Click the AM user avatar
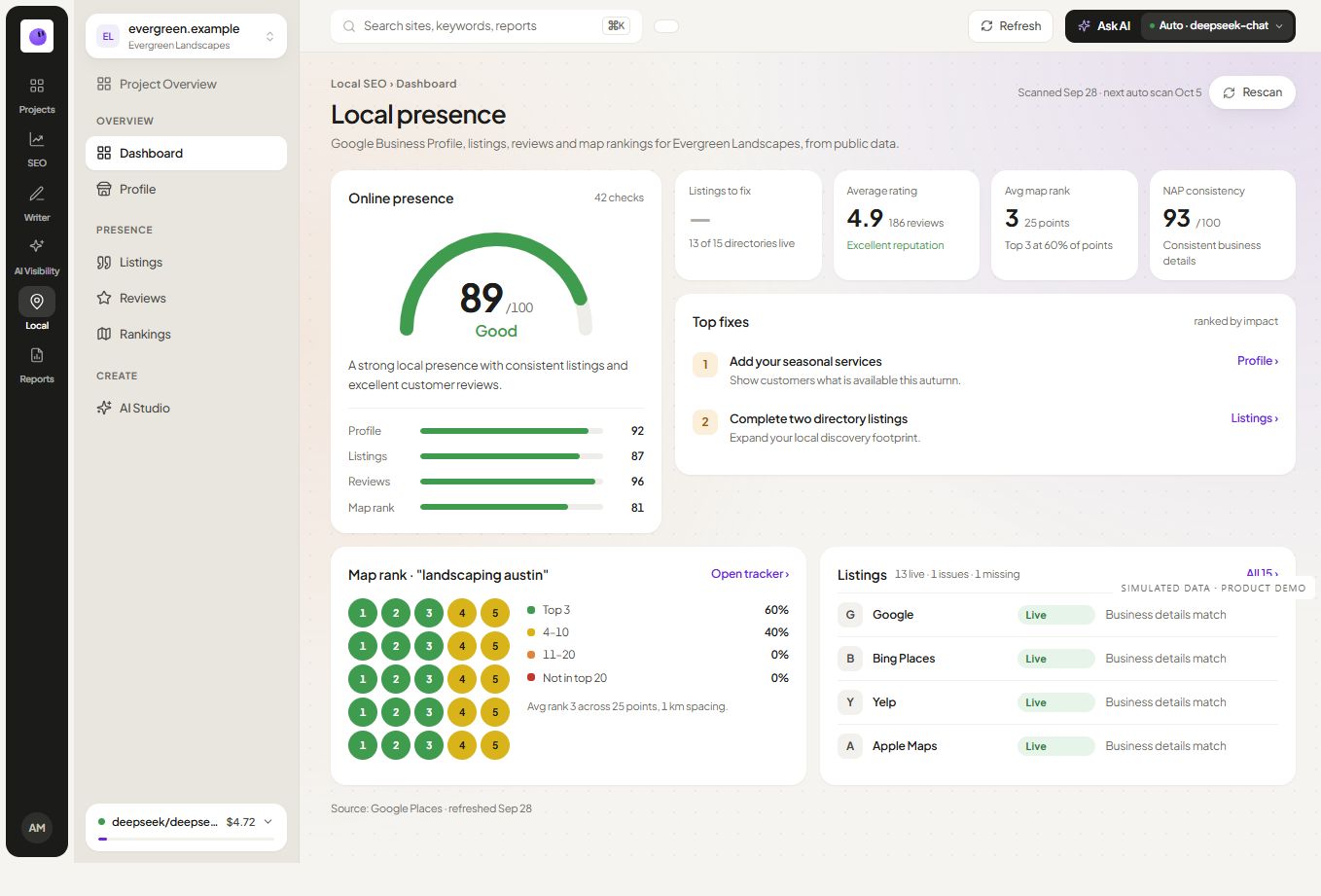 [37, 828]
